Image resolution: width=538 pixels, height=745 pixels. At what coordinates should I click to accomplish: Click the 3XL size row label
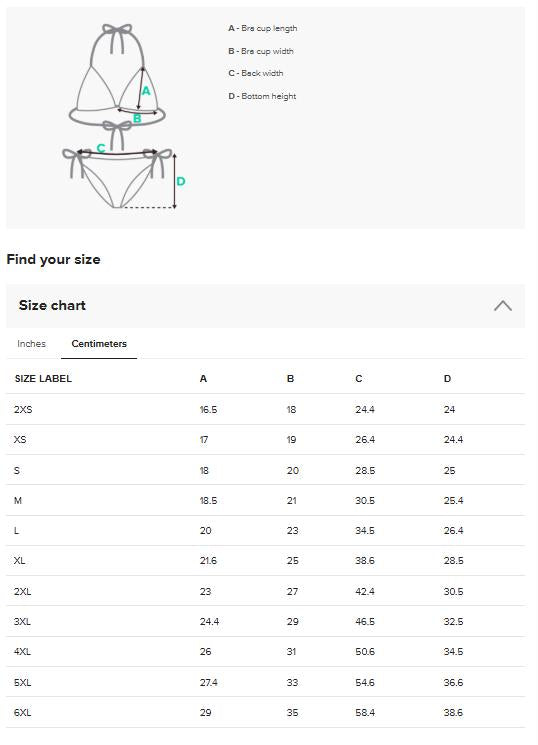(22, 621)
